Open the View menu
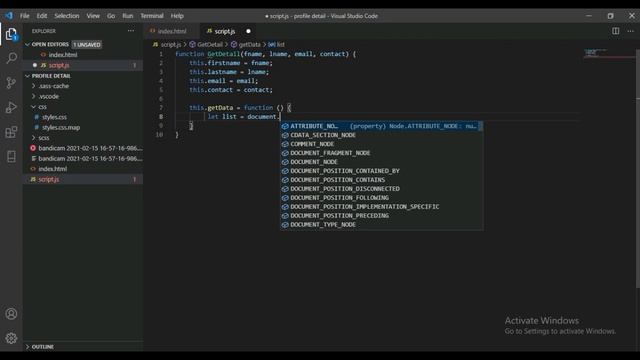This screenshot has height=360, width=640. point(93,16)
